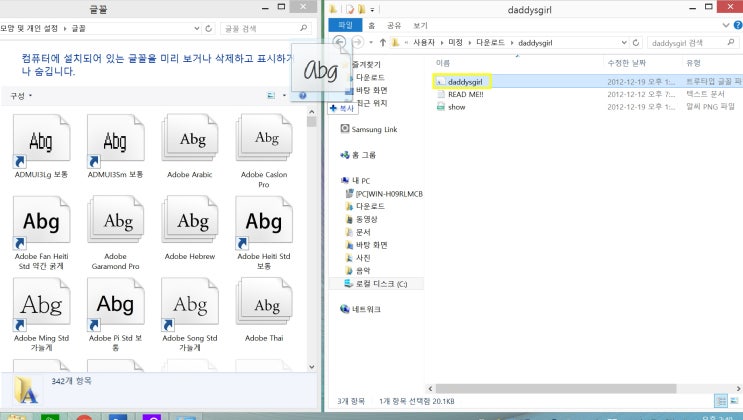Open the 보기 view ribbon tab
Screen dimensions: 743x420
click(420, 26)
